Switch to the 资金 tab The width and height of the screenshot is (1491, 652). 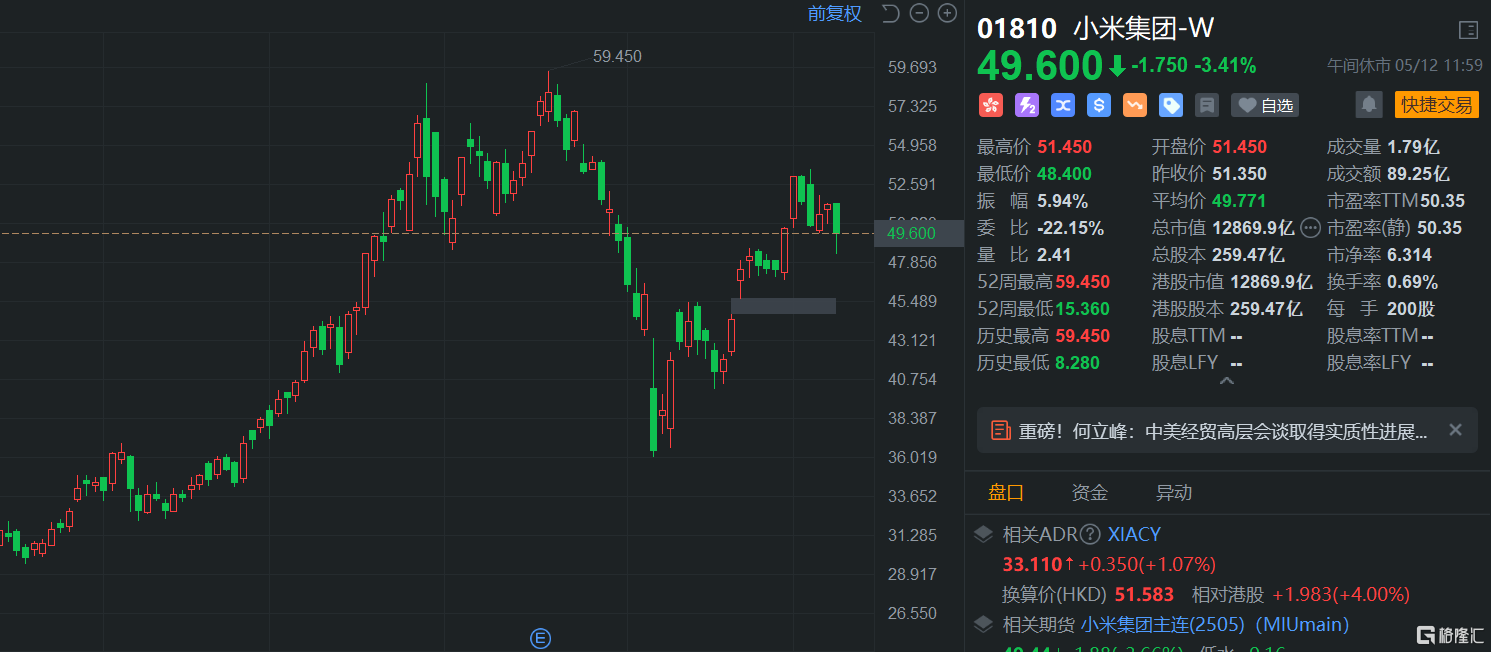1090,492
